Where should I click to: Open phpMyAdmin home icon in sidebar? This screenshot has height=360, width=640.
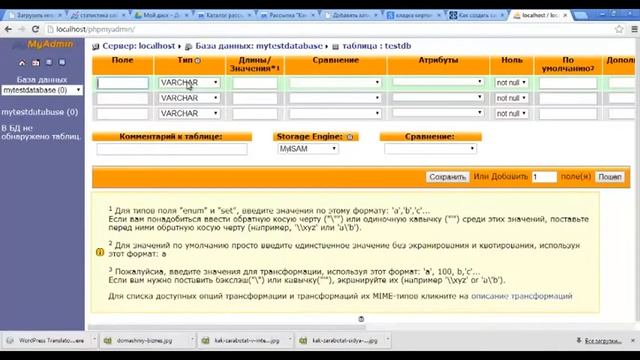pyautogui.click(x=22, y=63)
